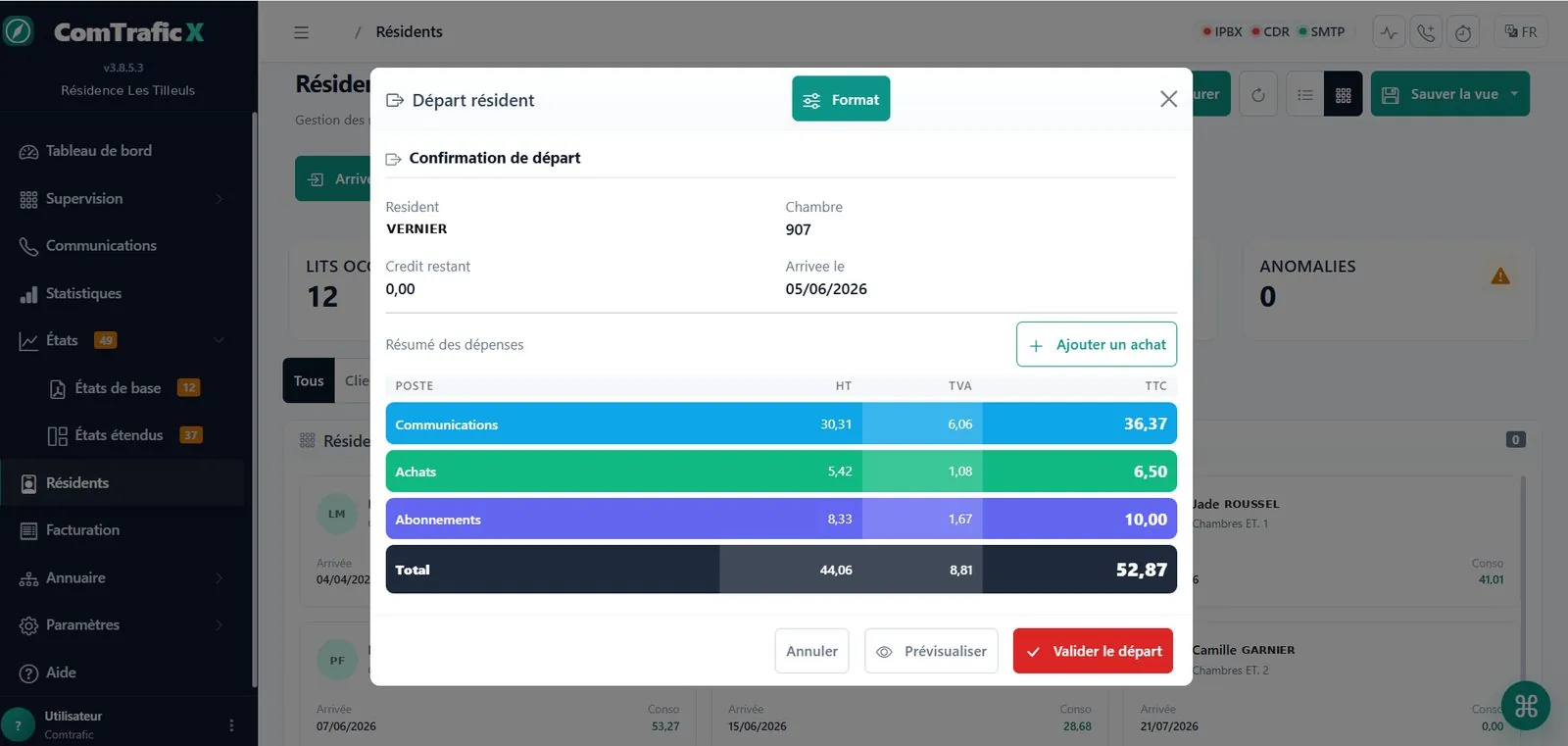Select the Tous filter tab
Screen dimensions: 1568x746
point(308,380)
